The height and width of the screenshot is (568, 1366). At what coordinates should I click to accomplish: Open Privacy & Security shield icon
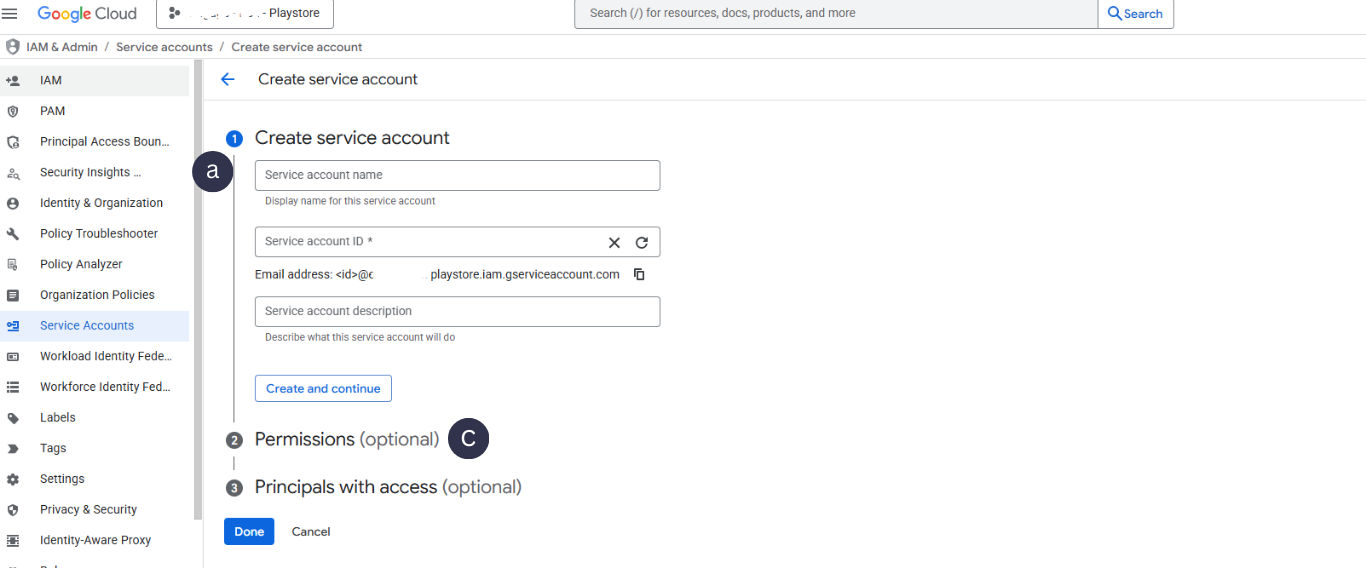pos(13,509)
